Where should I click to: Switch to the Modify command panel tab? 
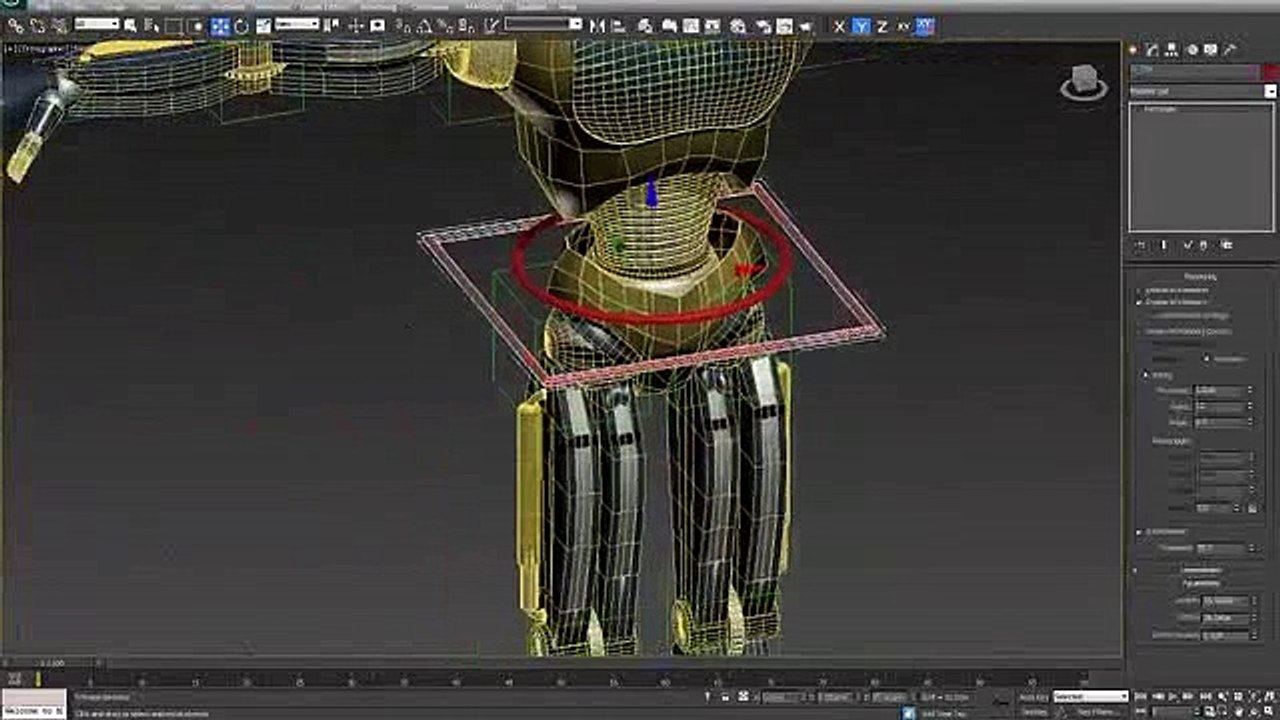(x=1153, y=49)
